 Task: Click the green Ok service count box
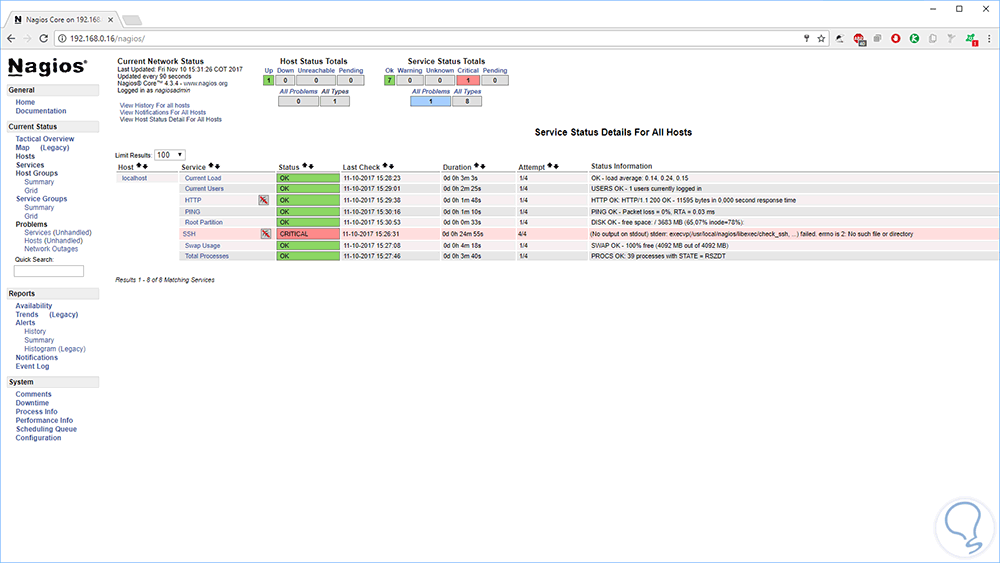[389, 80]
